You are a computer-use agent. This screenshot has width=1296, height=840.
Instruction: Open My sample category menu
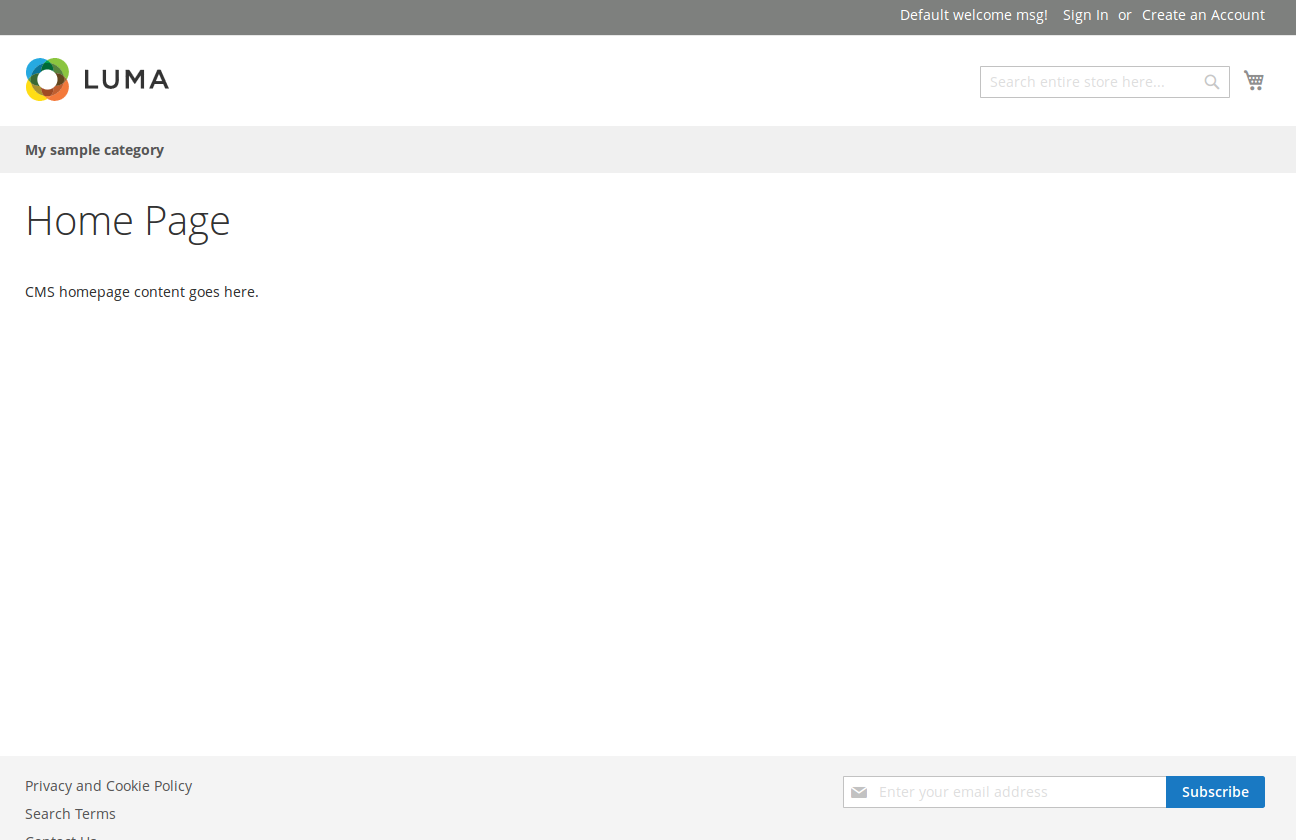(94, 150)
